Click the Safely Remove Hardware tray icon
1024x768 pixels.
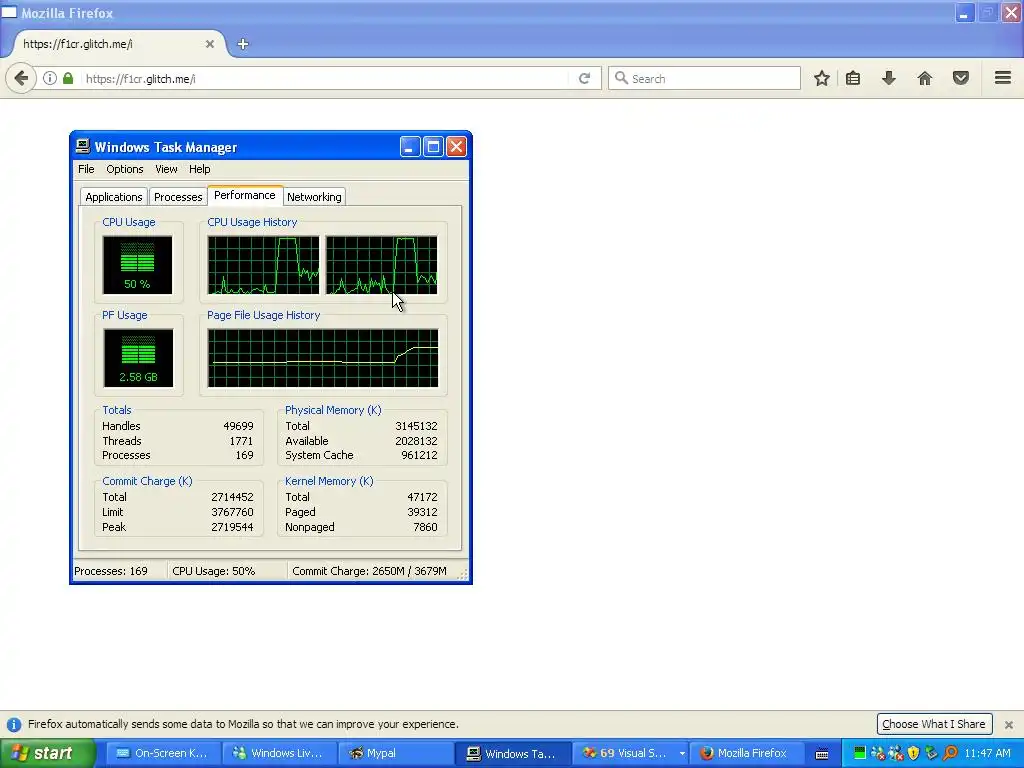click(932, 753)
